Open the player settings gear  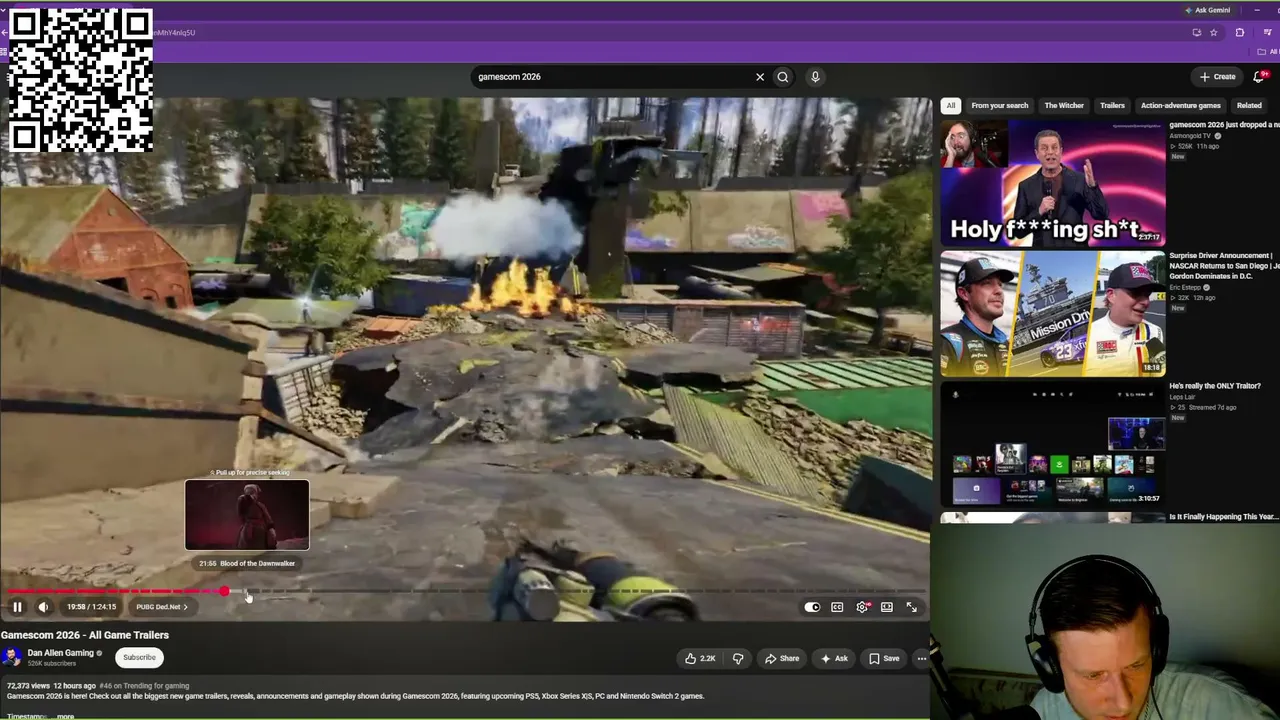click(862, 607)
